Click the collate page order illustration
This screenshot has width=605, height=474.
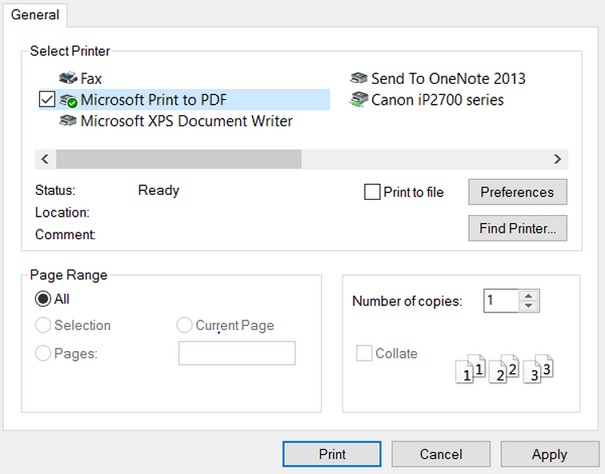[504, 369]
